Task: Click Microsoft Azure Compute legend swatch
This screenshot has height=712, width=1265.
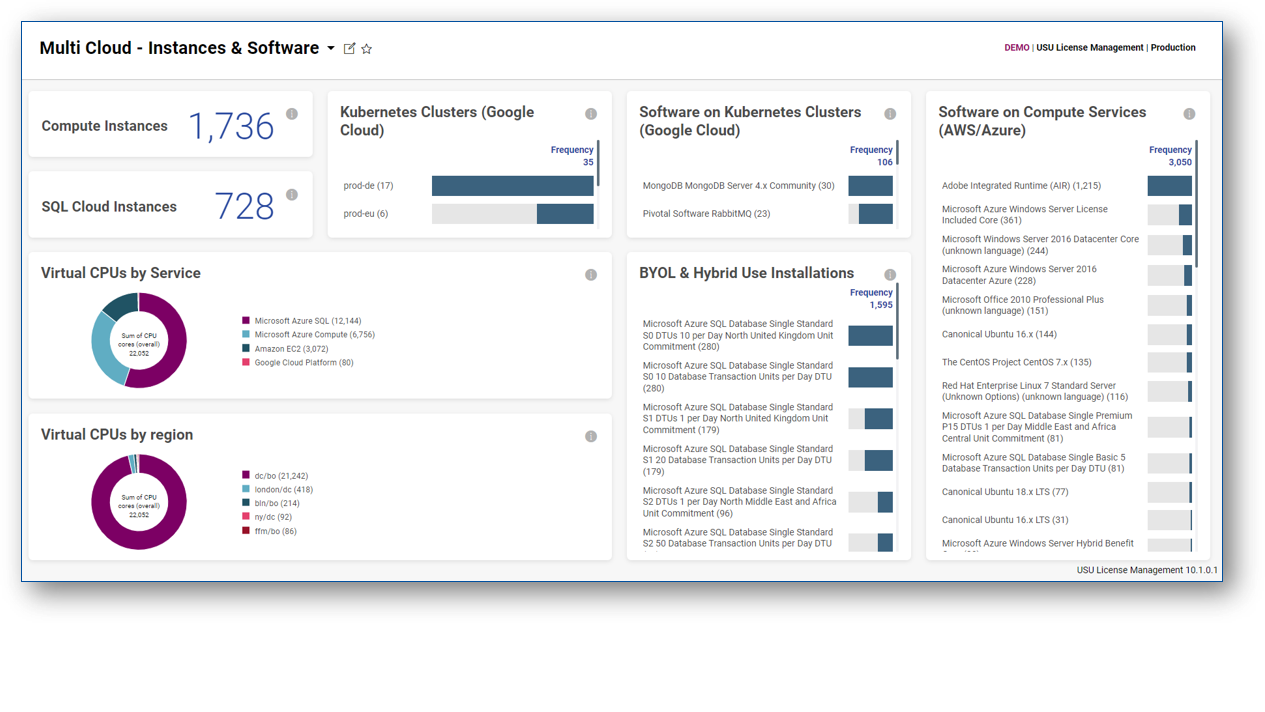Action: (246, 335)
